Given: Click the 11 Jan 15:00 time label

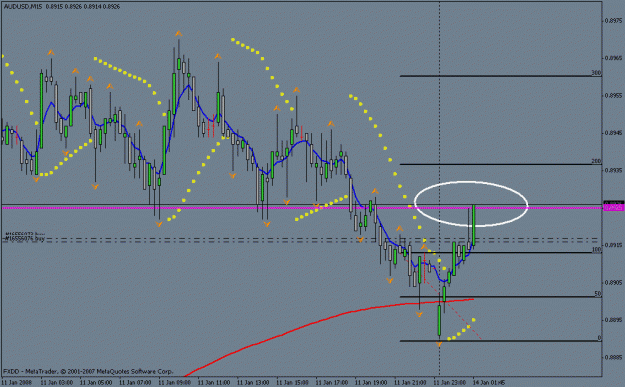Looking at the screenshot, I should point(292,383).
